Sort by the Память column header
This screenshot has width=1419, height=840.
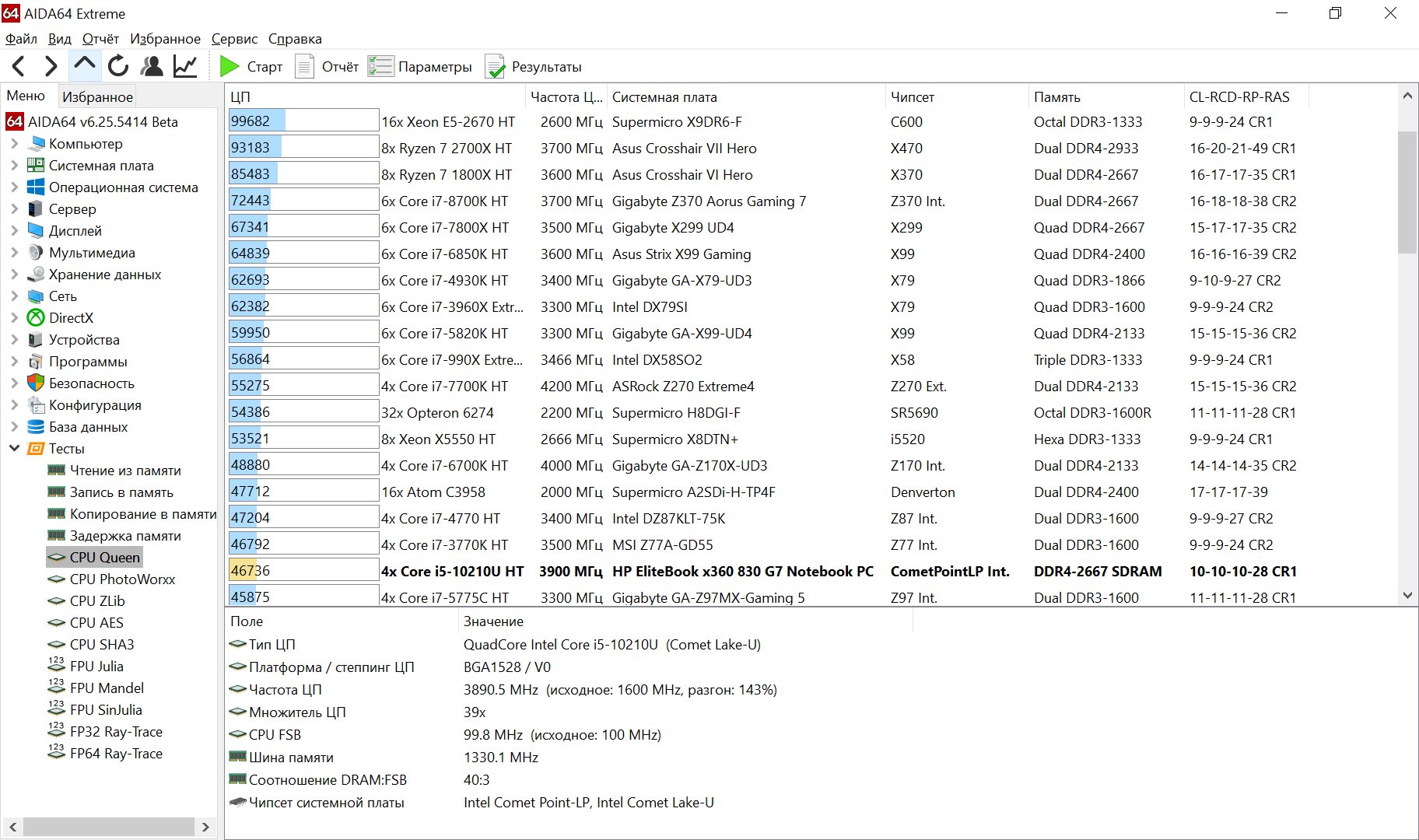coord(1105,97)
